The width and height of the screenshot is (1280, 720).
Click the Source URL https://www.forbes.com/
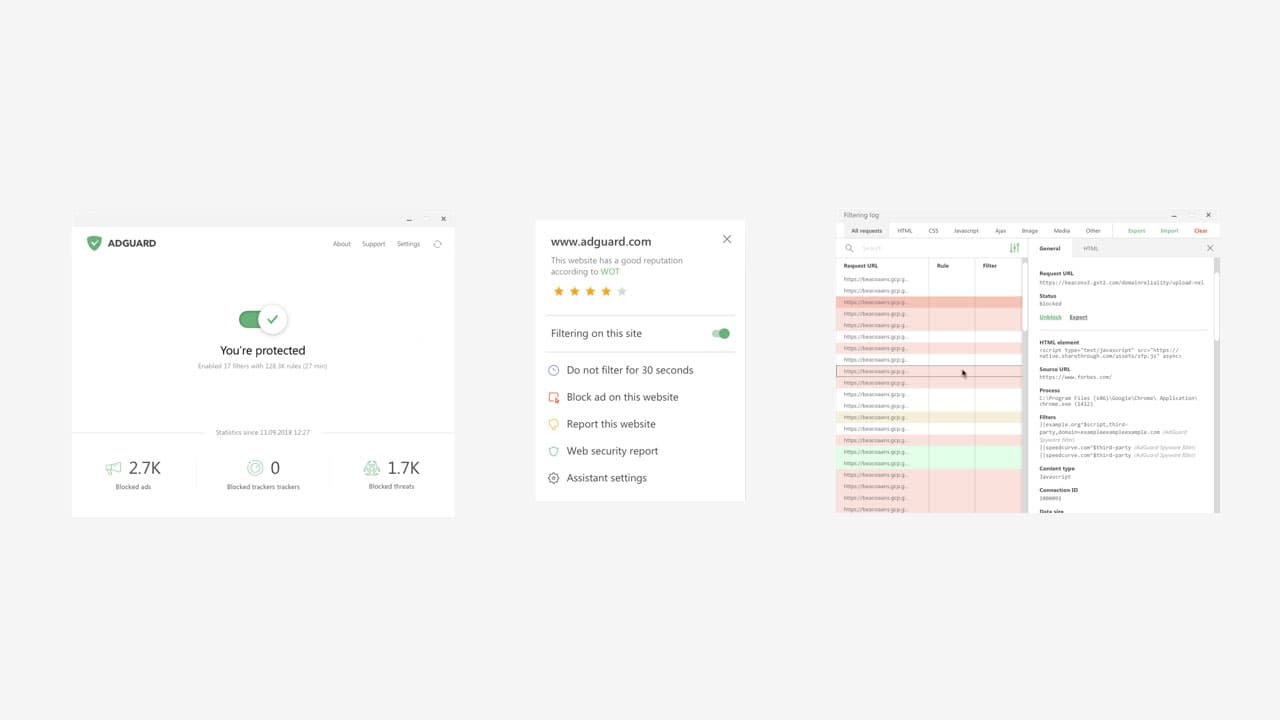1075,377
